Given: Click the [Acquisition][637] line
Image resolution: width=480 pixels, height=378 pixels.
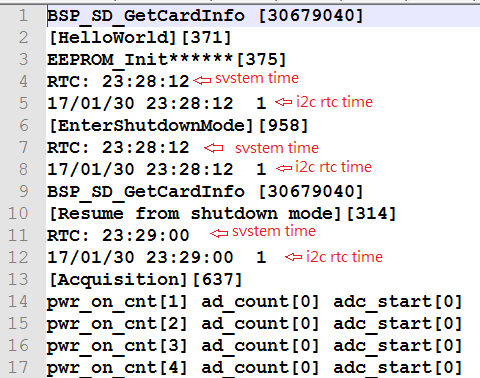Looking at the screenshot, I should [x=145, y=280].
